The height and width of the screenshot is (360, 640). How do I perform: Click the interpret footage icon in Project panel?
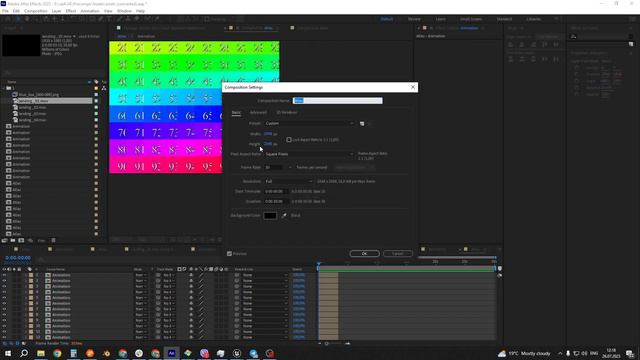tap(4, 240)
